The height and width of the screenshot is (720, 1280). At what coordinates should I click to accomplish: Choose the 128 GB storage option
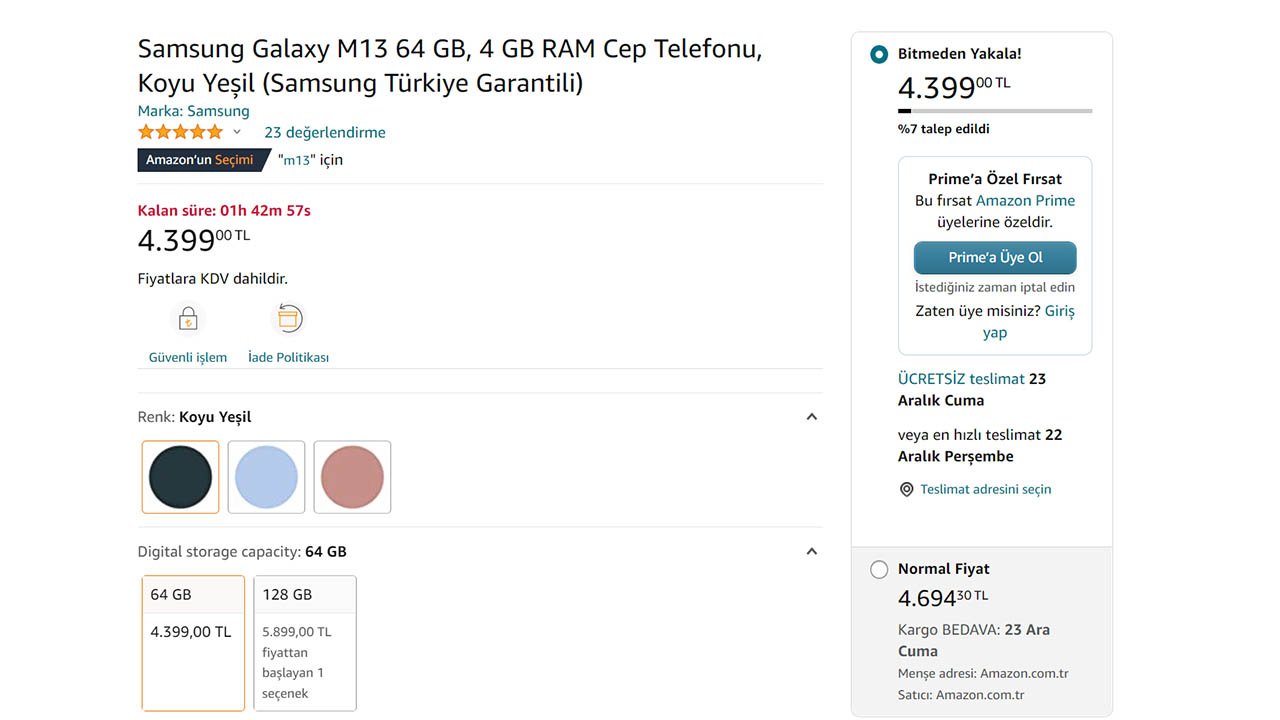(x=305, y=642)
